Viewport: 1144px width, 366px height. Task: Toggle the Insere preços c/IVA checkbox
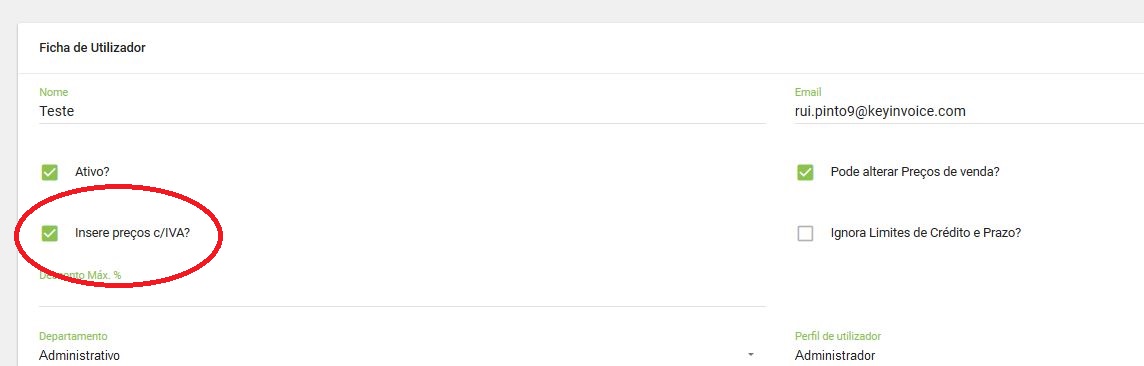pos(50,233)
